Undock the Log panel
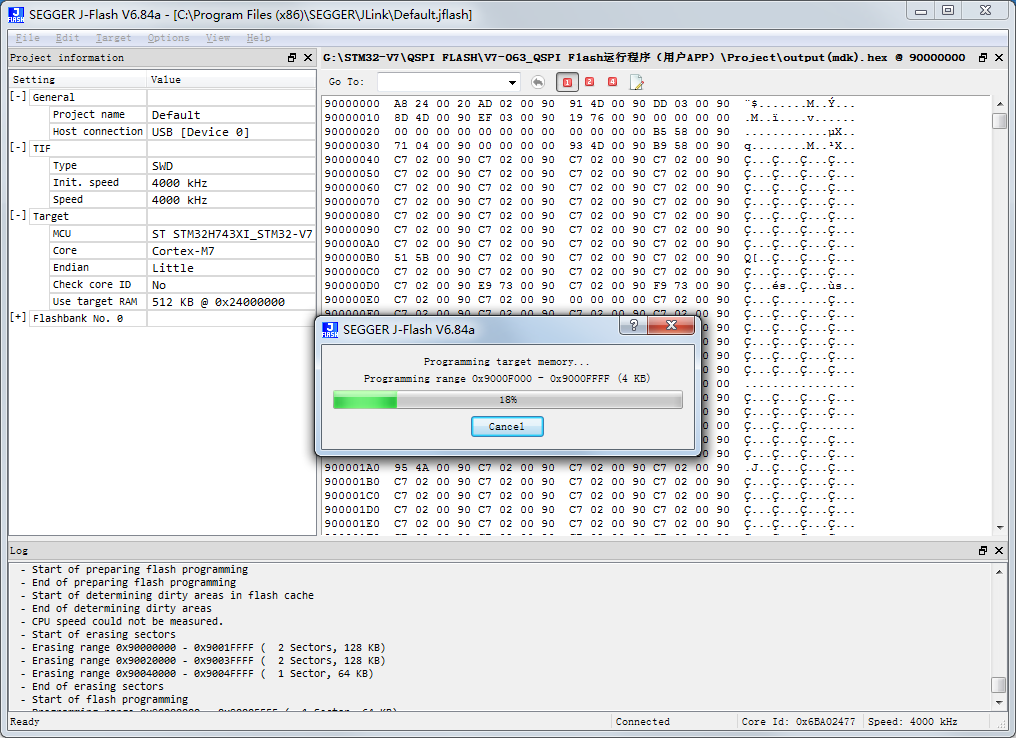 (983, 550)
